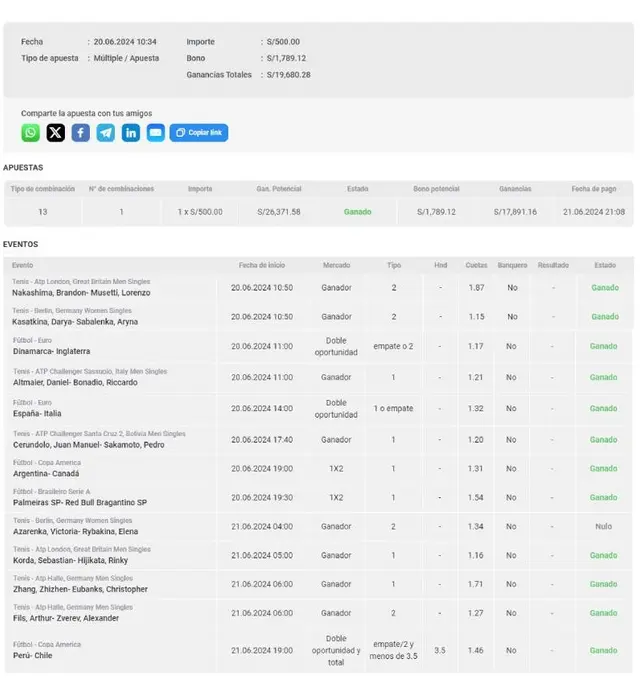Share the bet via Telegram
Image resolution: width=640 pixels, height=696 pixels.
(106, 133)
